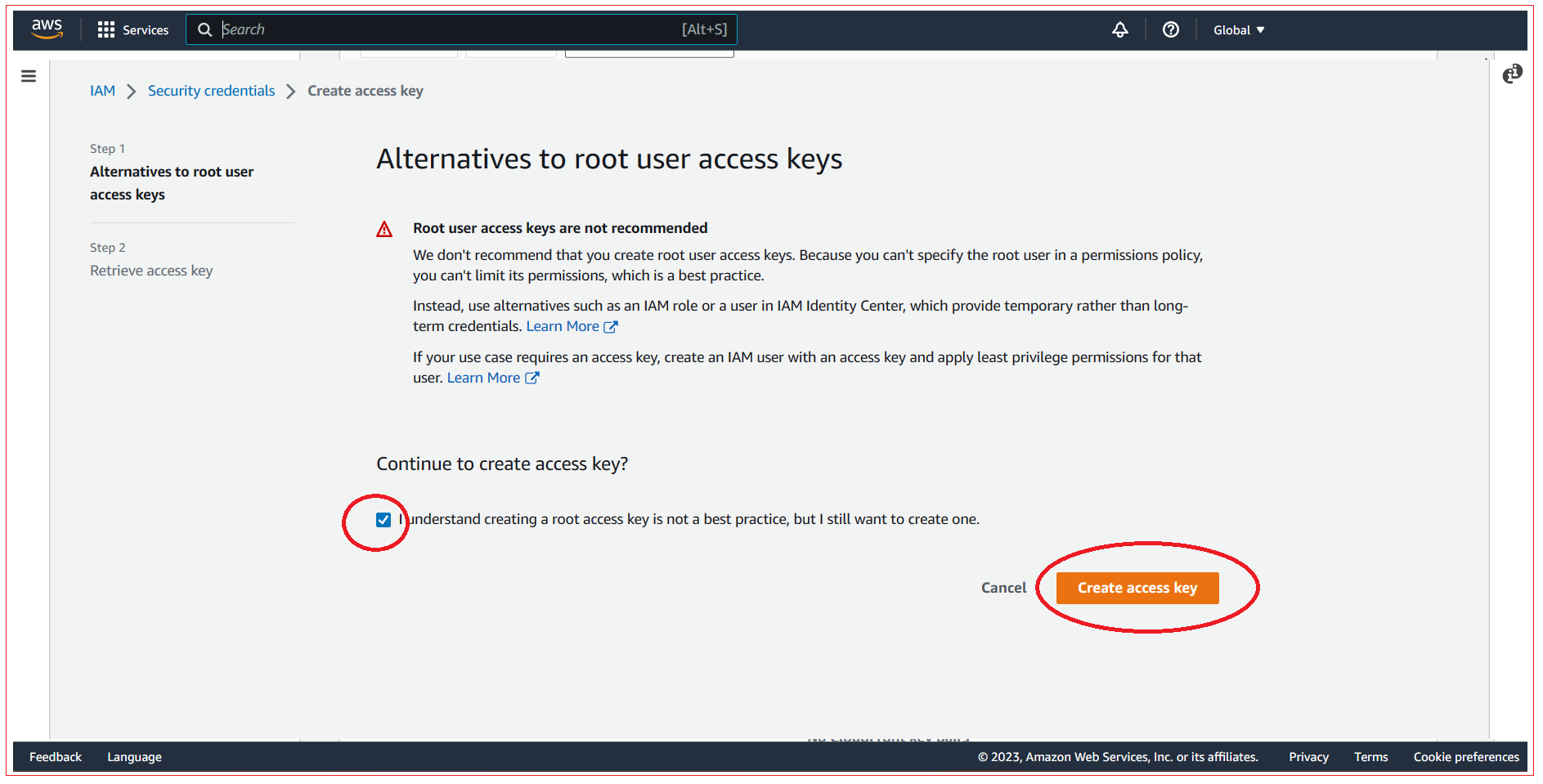Open the notifications bell icon
This screenshot has width=1543, height=784.
pos(1120,29)
